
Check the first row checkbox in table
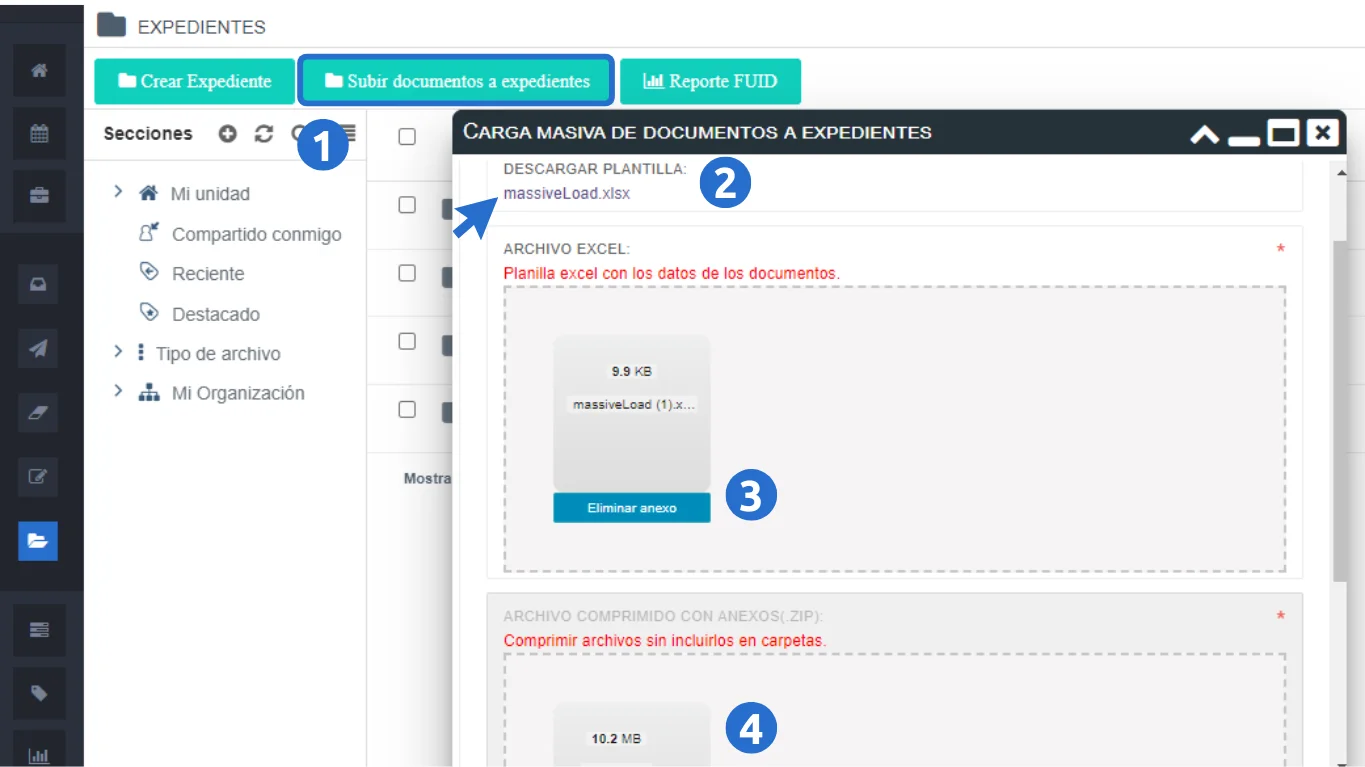coord(407,205)
